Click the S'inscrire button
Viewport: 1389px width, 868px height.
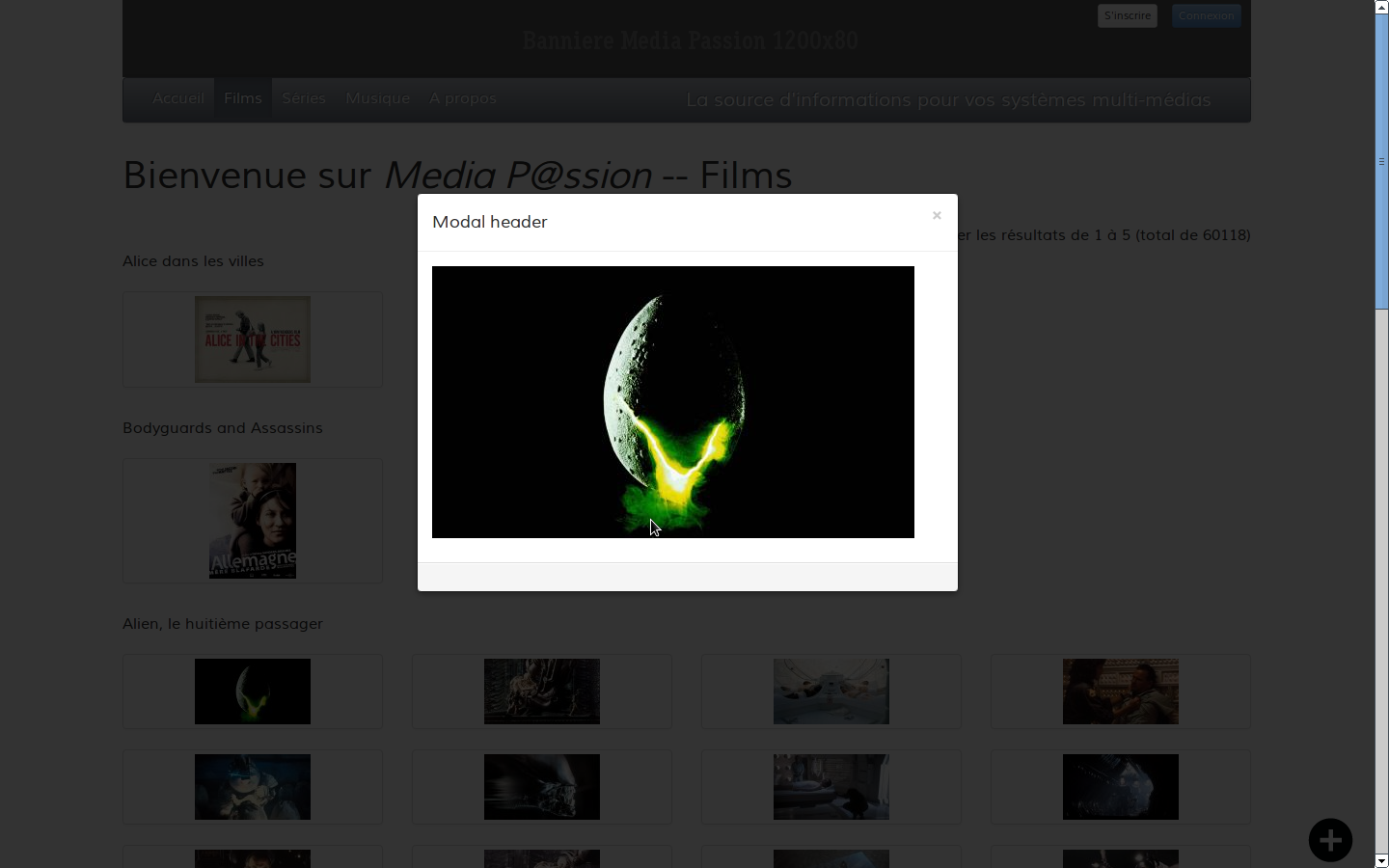pyautogui.click(x=1127, y=15)
